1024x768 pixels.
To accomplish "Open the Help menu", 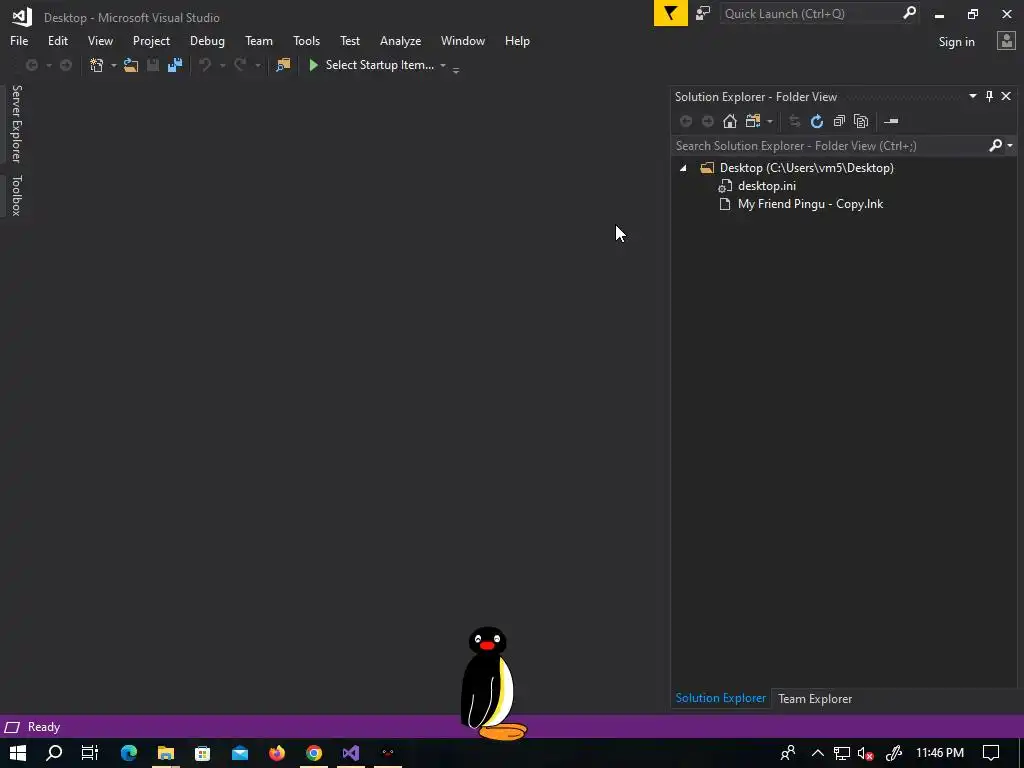I will [517, 41].
